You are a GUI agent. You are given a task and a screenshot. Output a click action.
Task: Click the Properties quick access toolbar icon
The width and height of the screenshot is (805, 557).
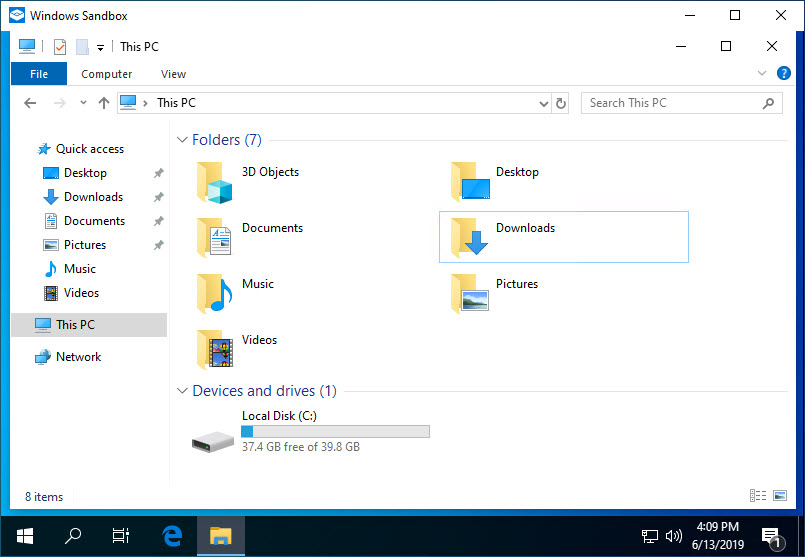pos(60,47)
